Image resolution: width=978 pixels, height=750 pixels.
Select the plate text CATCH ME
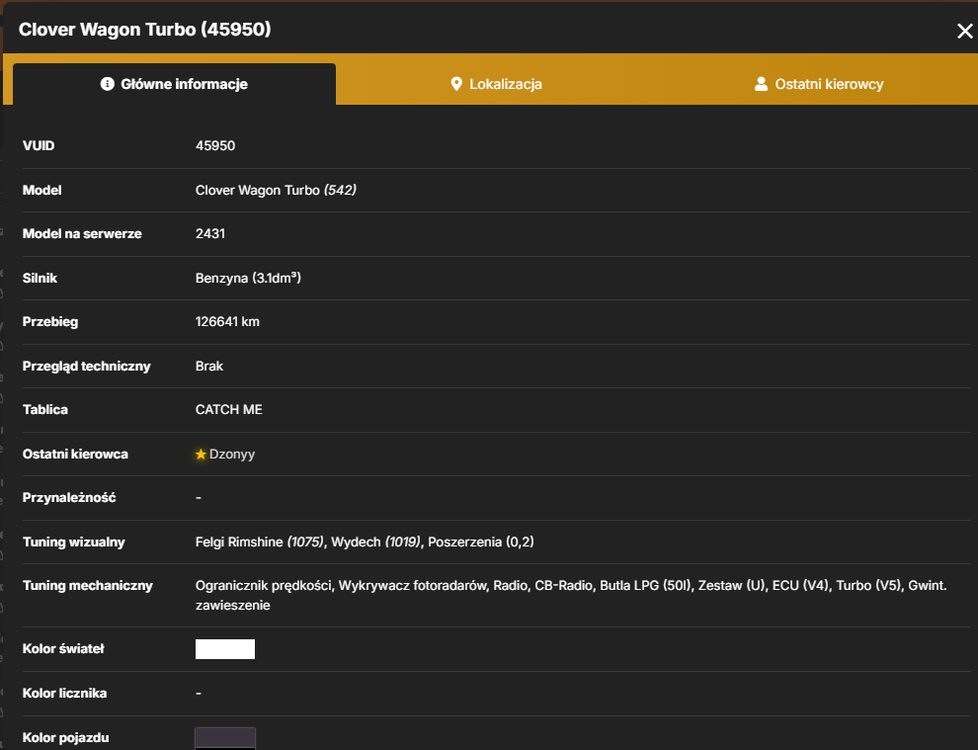[x=229, y=410]
